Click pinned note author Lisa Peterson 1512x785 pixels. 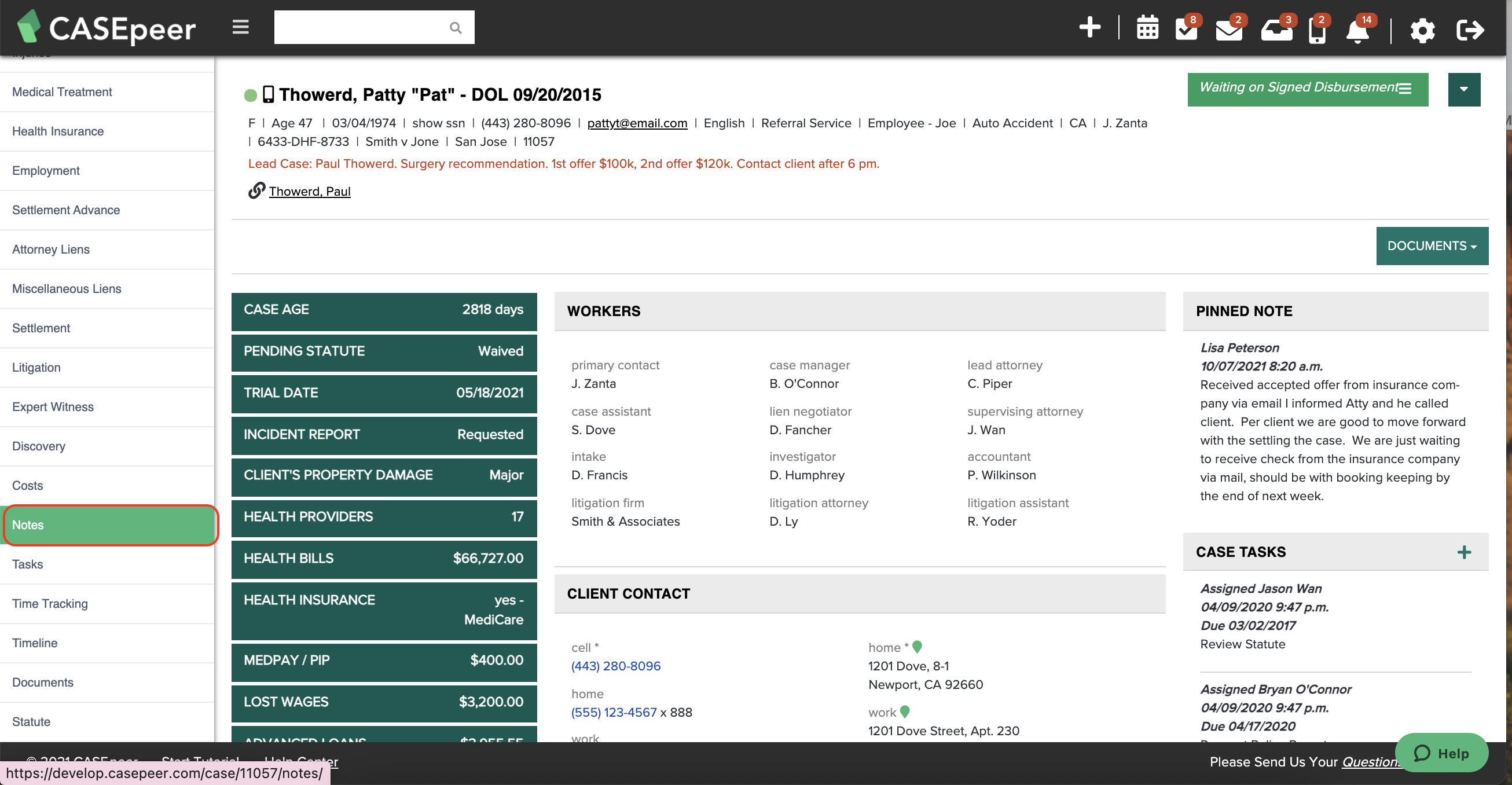click(1239, 347)
